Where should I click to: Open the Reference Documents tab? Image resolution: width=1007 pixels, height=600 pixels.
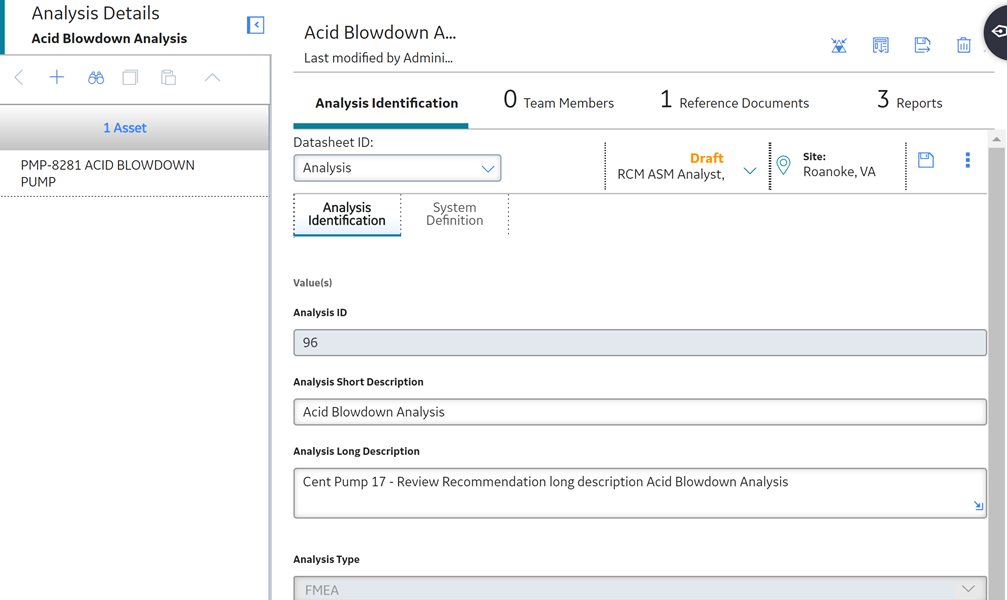[x=735, y=101]
